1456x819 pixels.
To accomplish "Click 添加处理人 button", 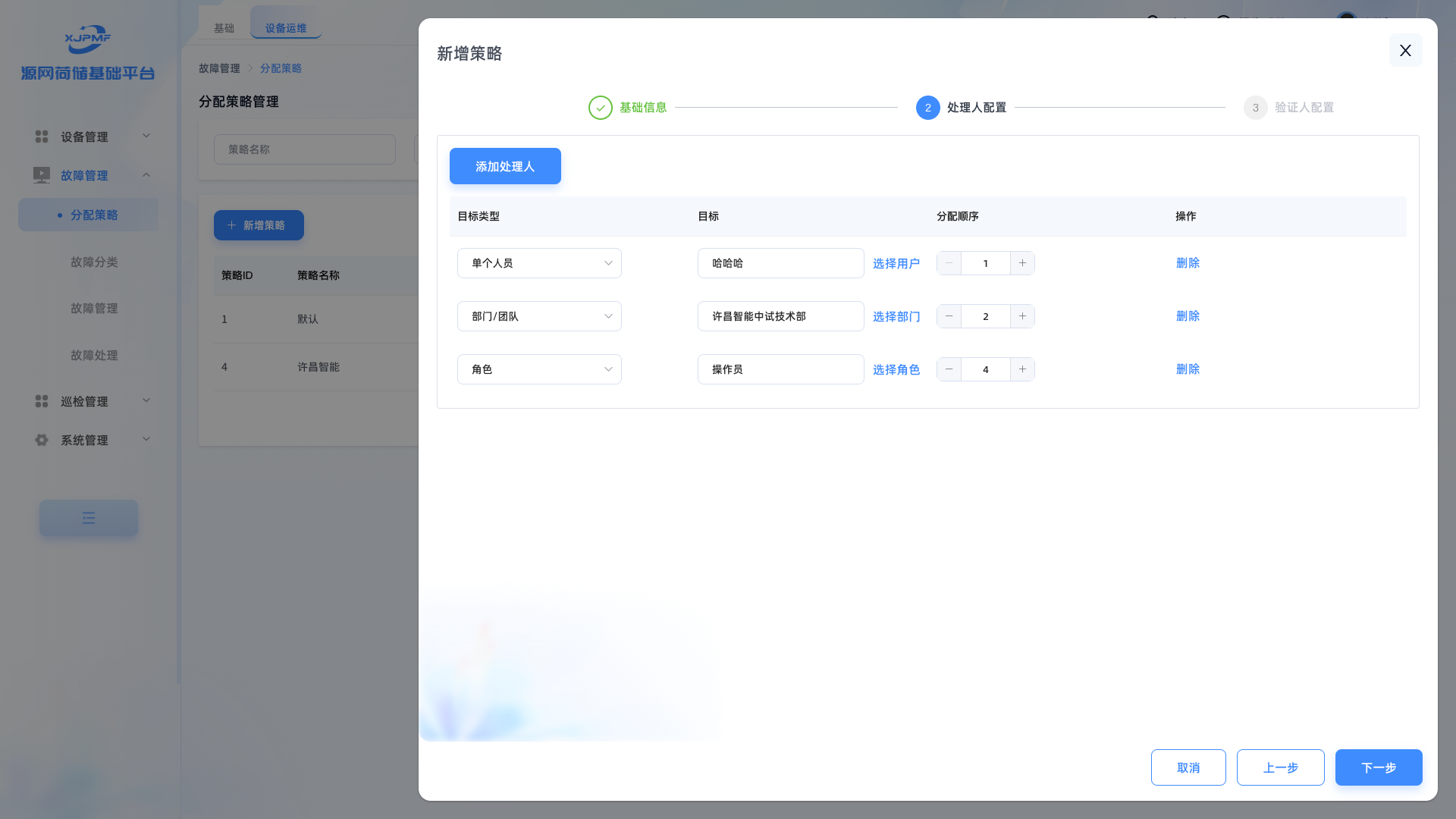I will (x=505, y=166).
